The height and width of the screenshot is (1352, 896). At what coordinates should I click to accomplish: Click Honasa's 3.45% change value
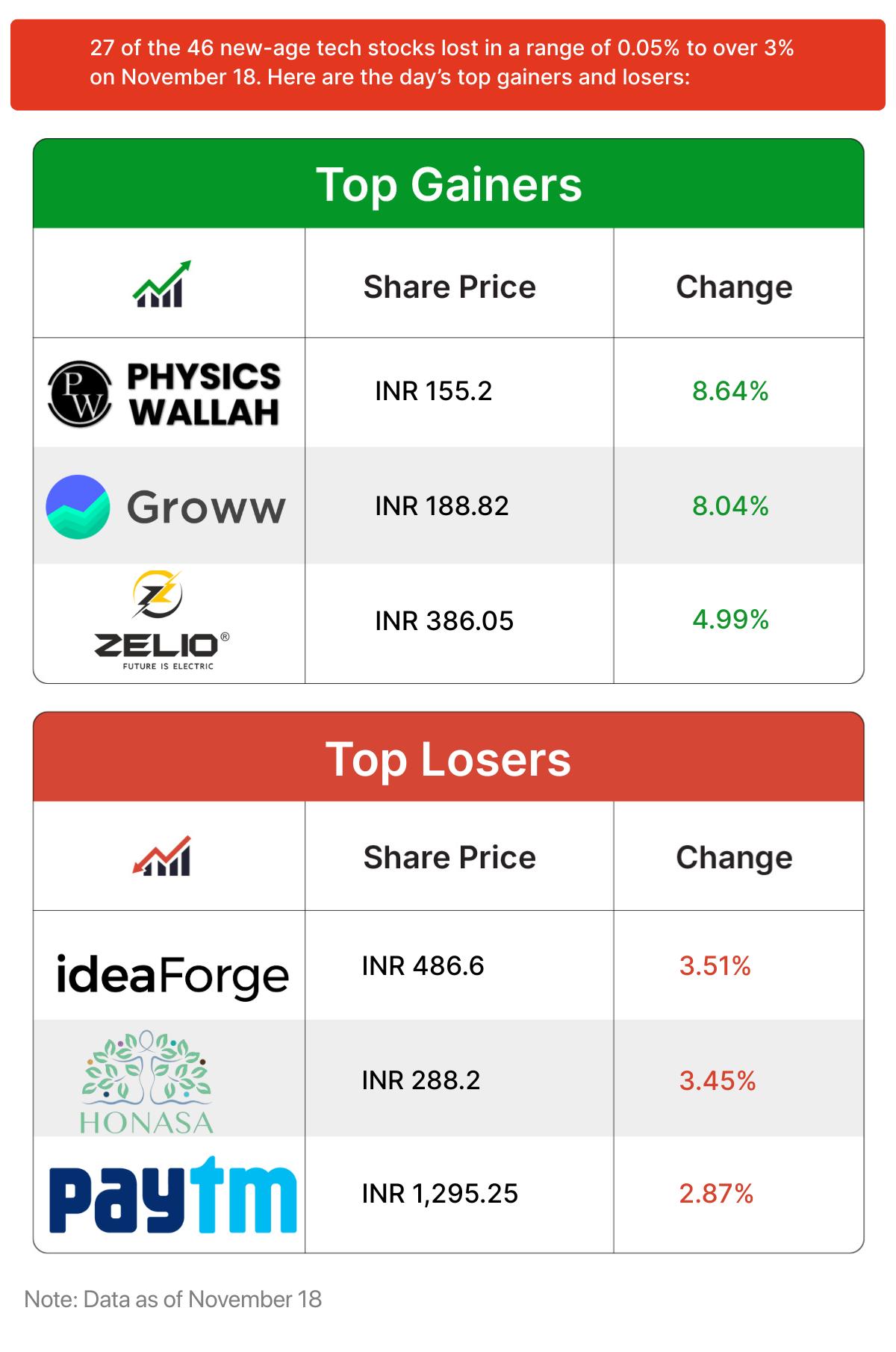717,1080
